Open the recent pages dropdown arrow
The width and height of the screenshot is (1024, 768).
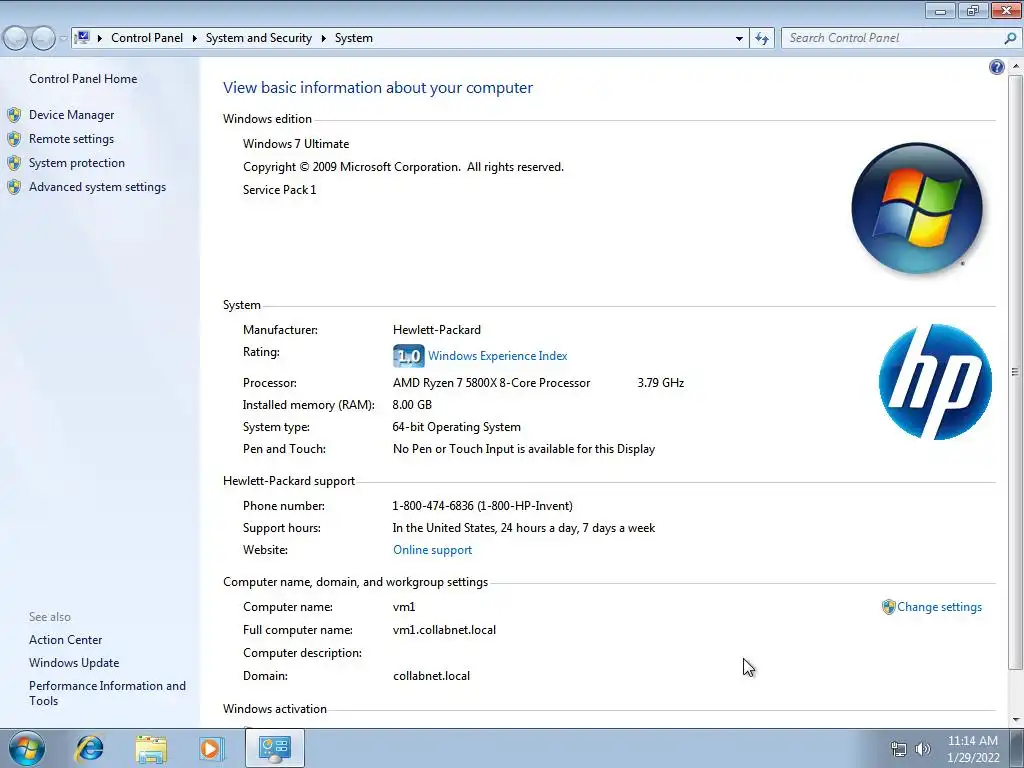pyautogui.click(x=63, y=39)
